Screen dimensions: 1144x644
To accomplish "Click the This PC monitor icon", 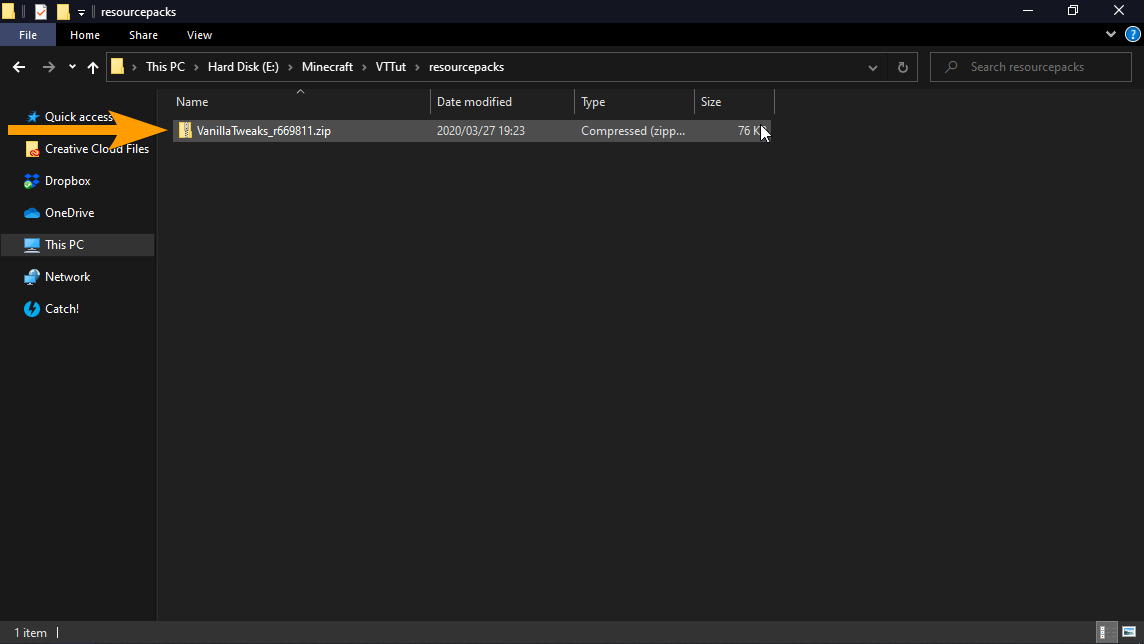I will point(31,245).
